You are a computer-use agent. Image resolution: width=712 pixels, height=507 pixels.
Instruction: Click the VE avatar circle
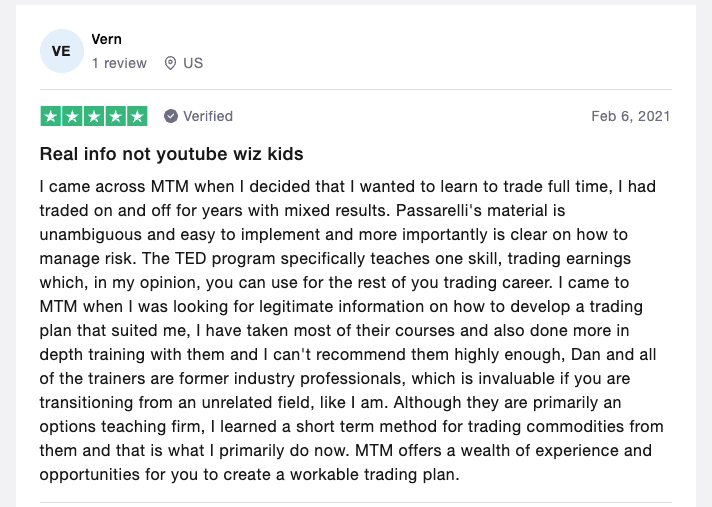pos(61,51)
